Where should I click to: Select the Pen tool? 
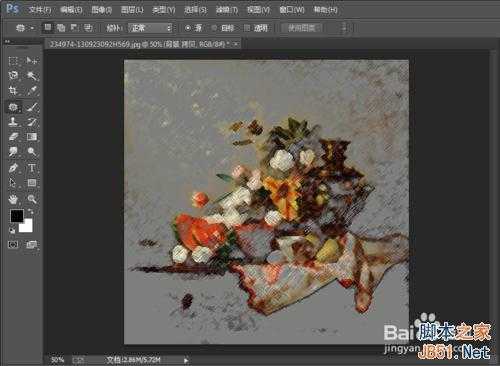point(13,167)
